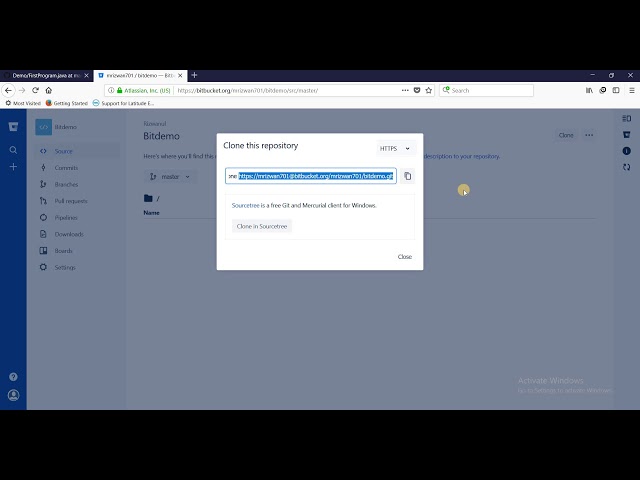Click the sync arrows icon in right sidebar
The width and height of the screenshot is (640, 480).
coord(627,167)
